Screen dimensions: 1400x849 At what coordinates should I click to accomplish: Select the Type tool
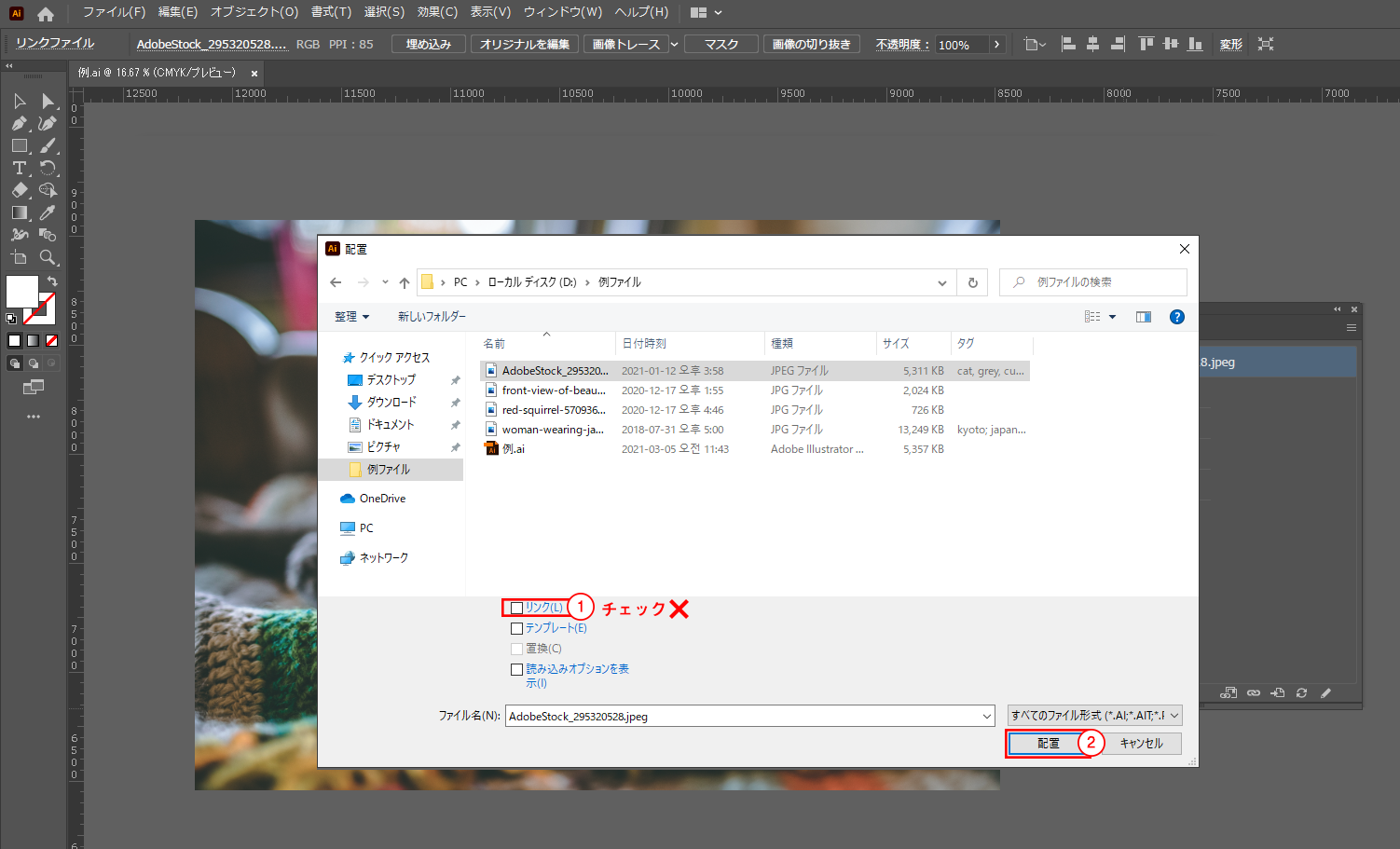(20, 168)
